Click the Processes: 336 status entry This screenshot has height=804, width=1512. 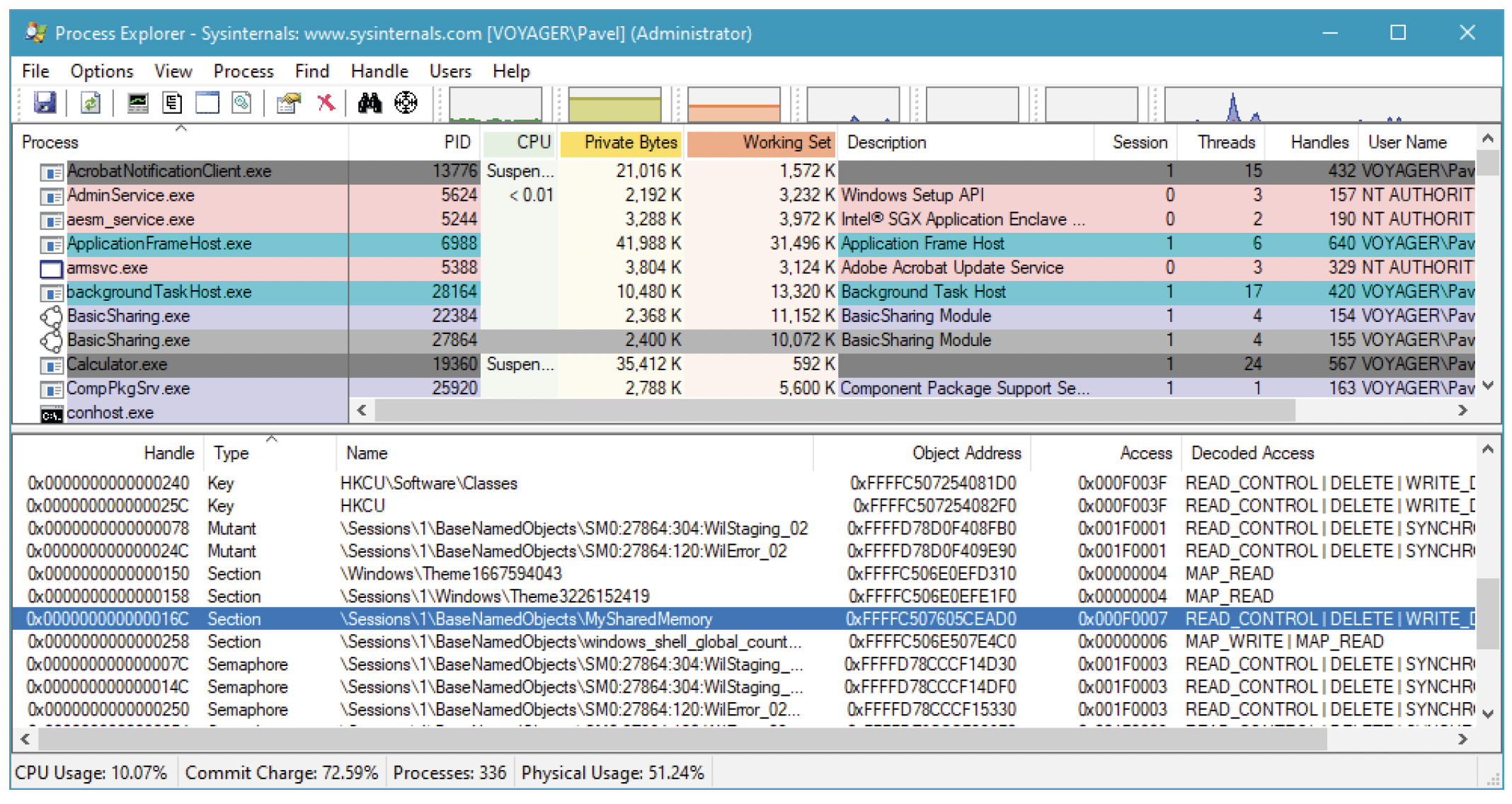tap(449, 773)
